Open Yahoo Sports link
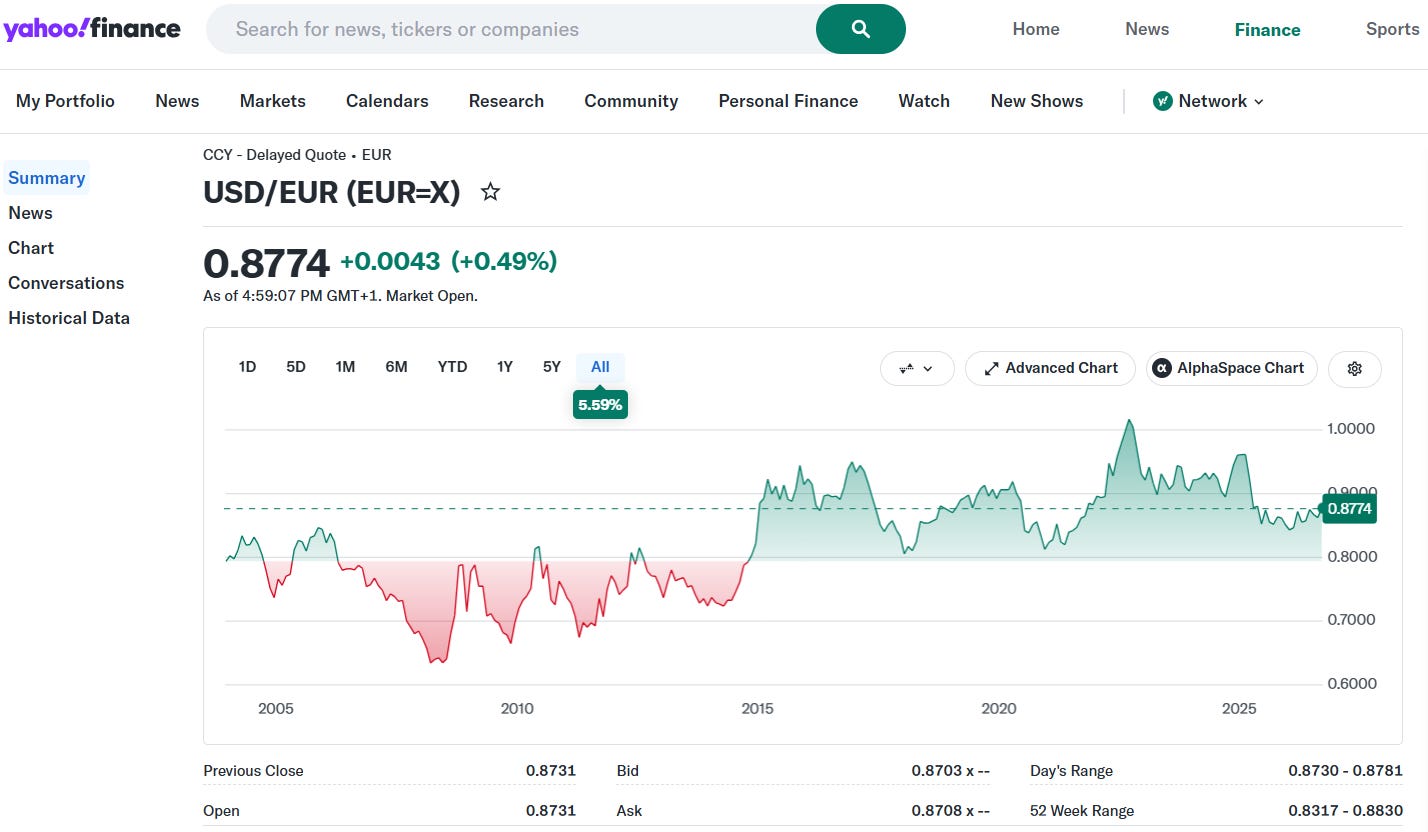The height and width of the screenshot is (832, 1428). point(1393,29)
